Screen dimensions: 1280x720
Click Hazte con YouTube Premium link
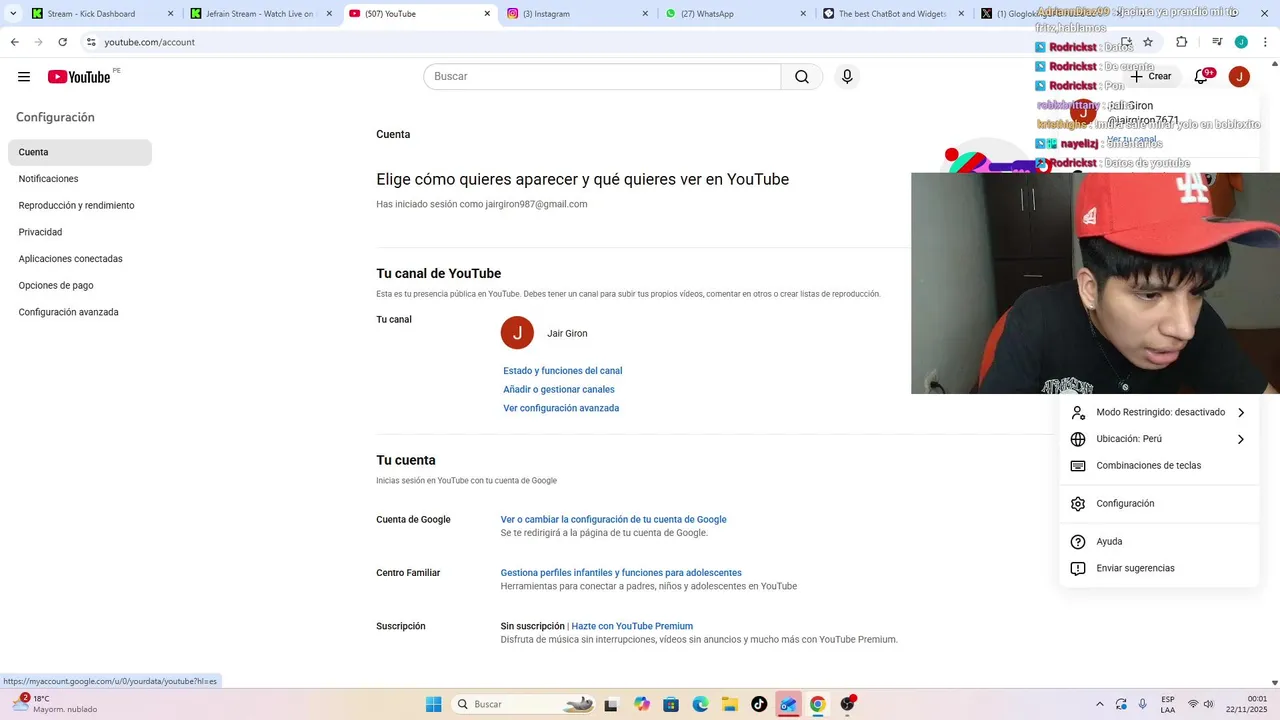point(632,627)
